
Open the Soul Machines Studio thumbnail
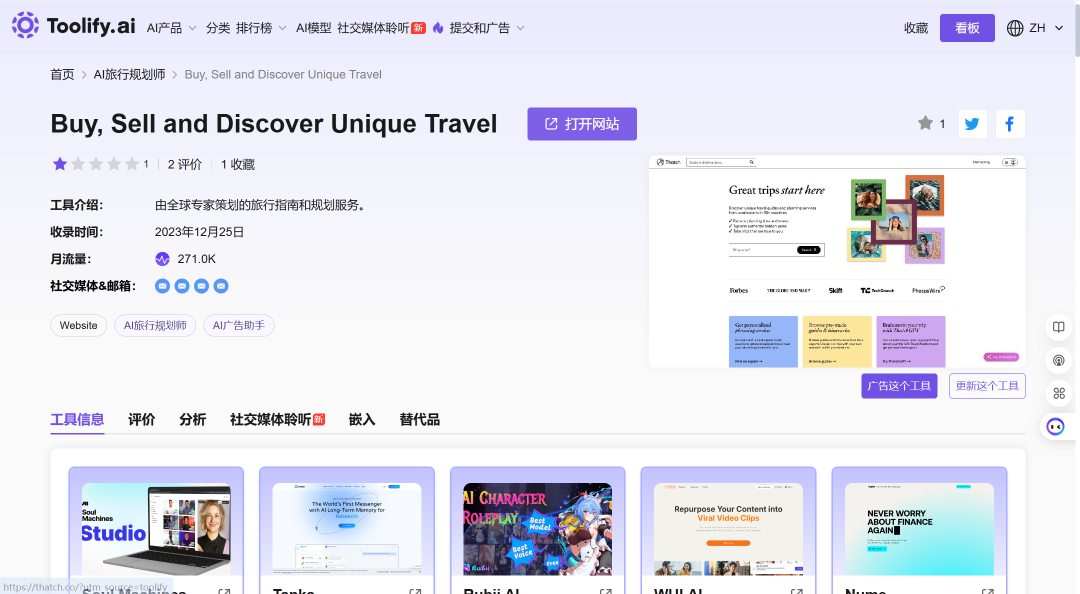[156, 529]
